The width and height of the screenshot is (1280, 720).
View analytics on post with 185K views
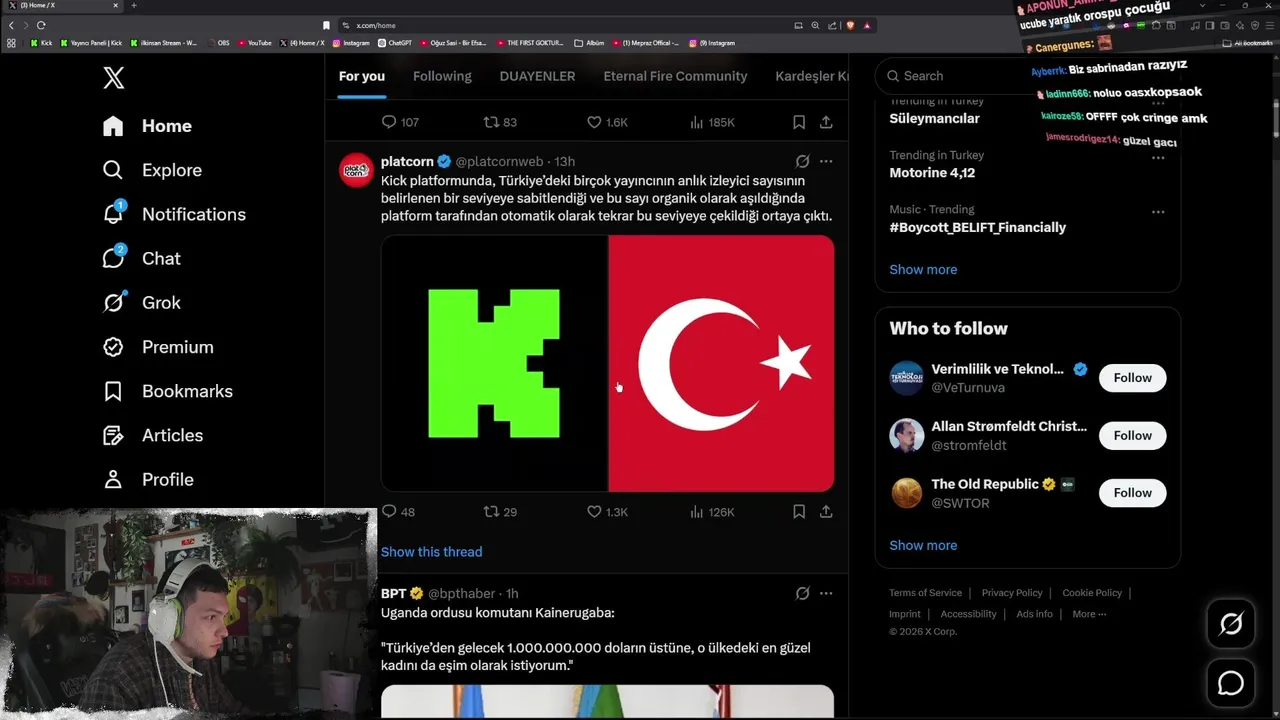coord(712,122)
